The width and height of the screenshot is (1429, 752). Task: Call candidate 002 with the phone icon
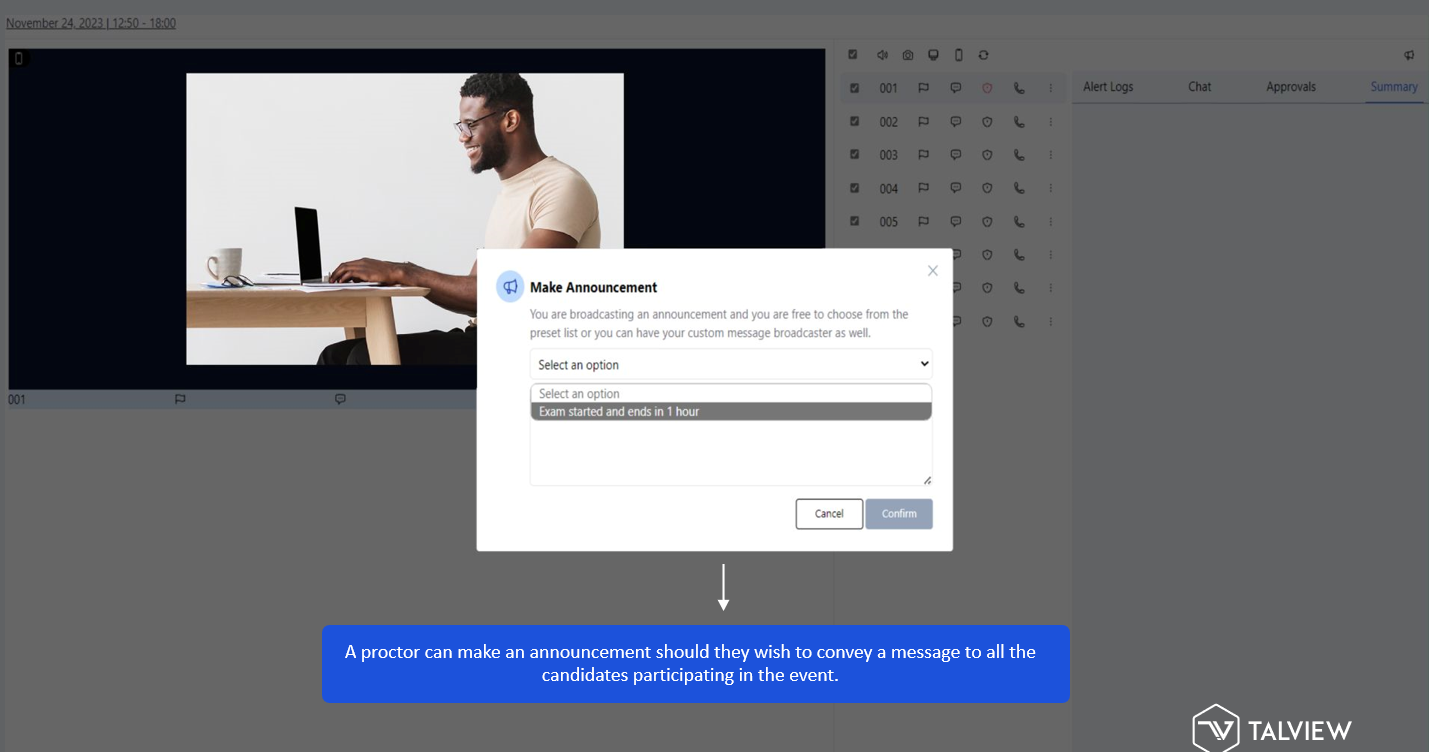1019,122
